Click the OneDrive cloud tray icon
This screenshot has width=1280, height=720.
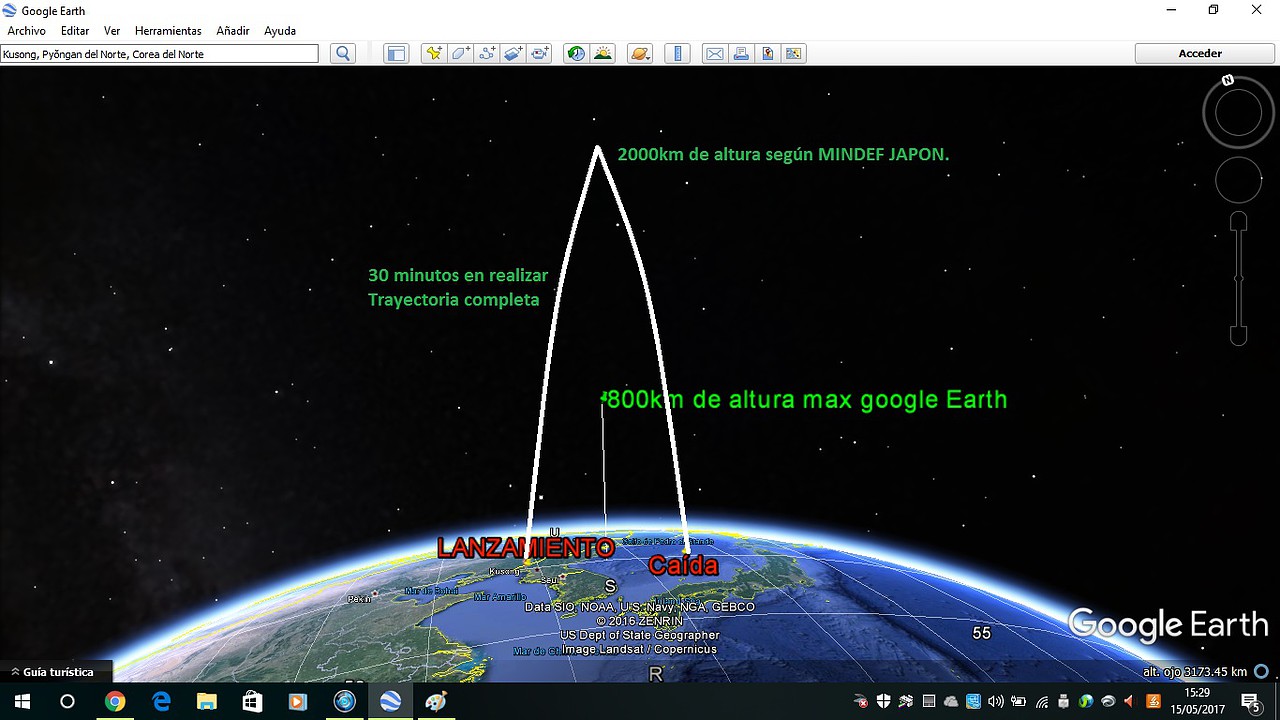(951, 701)
